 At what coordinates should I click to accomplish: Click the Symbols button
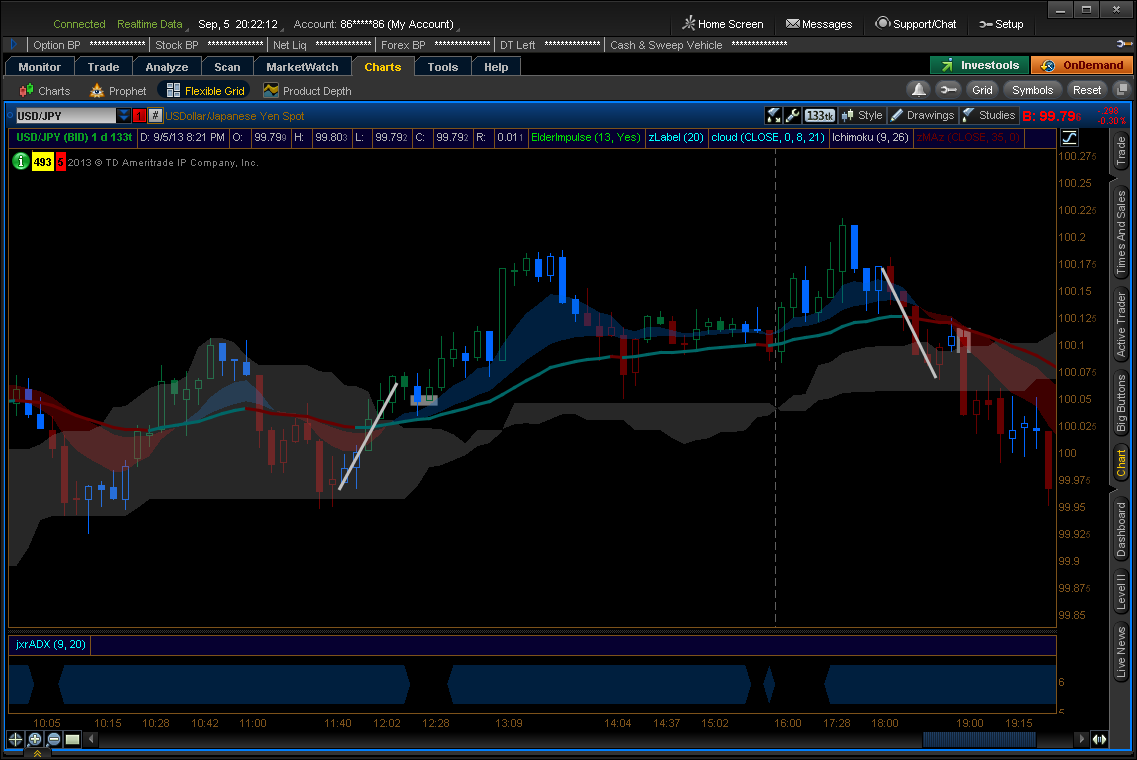[x=1032, y=90]
